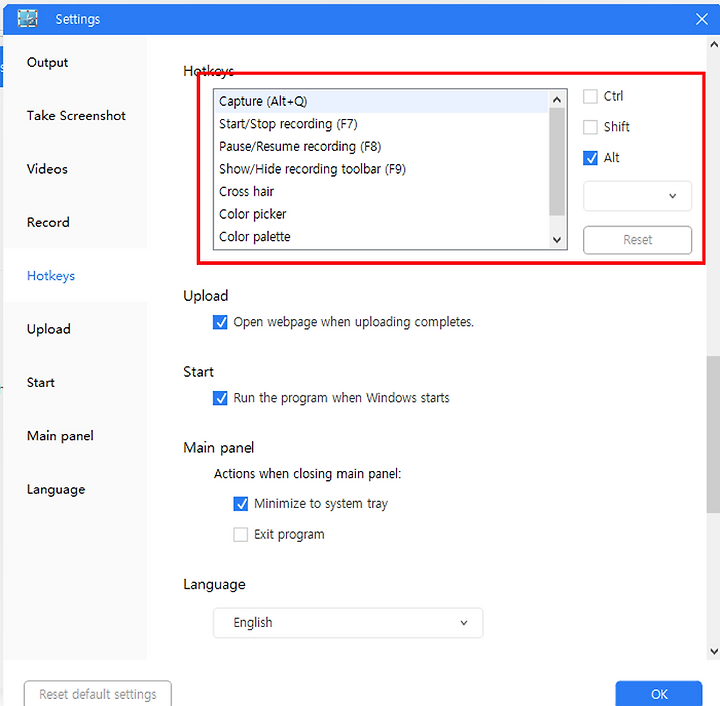This screenshot has width=720, height=706.
Task: Click hotkey list scroll down arrow
Action: tap(557, 240)
